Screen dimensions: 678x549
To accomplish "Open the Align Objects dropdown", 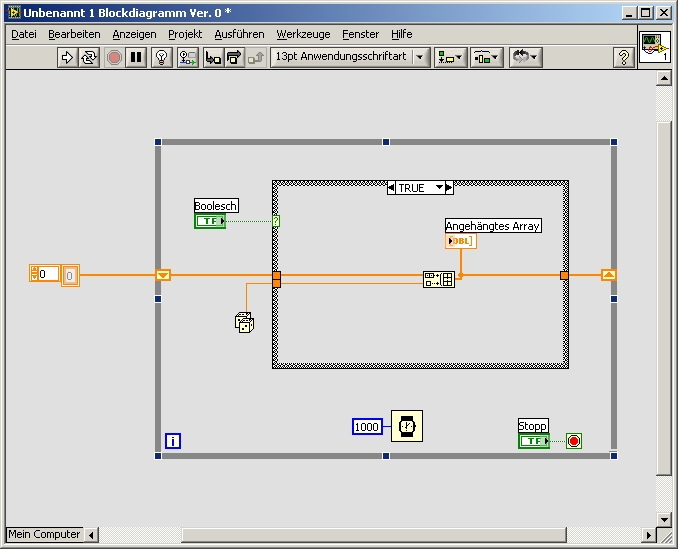I will (x=450, y=57).
